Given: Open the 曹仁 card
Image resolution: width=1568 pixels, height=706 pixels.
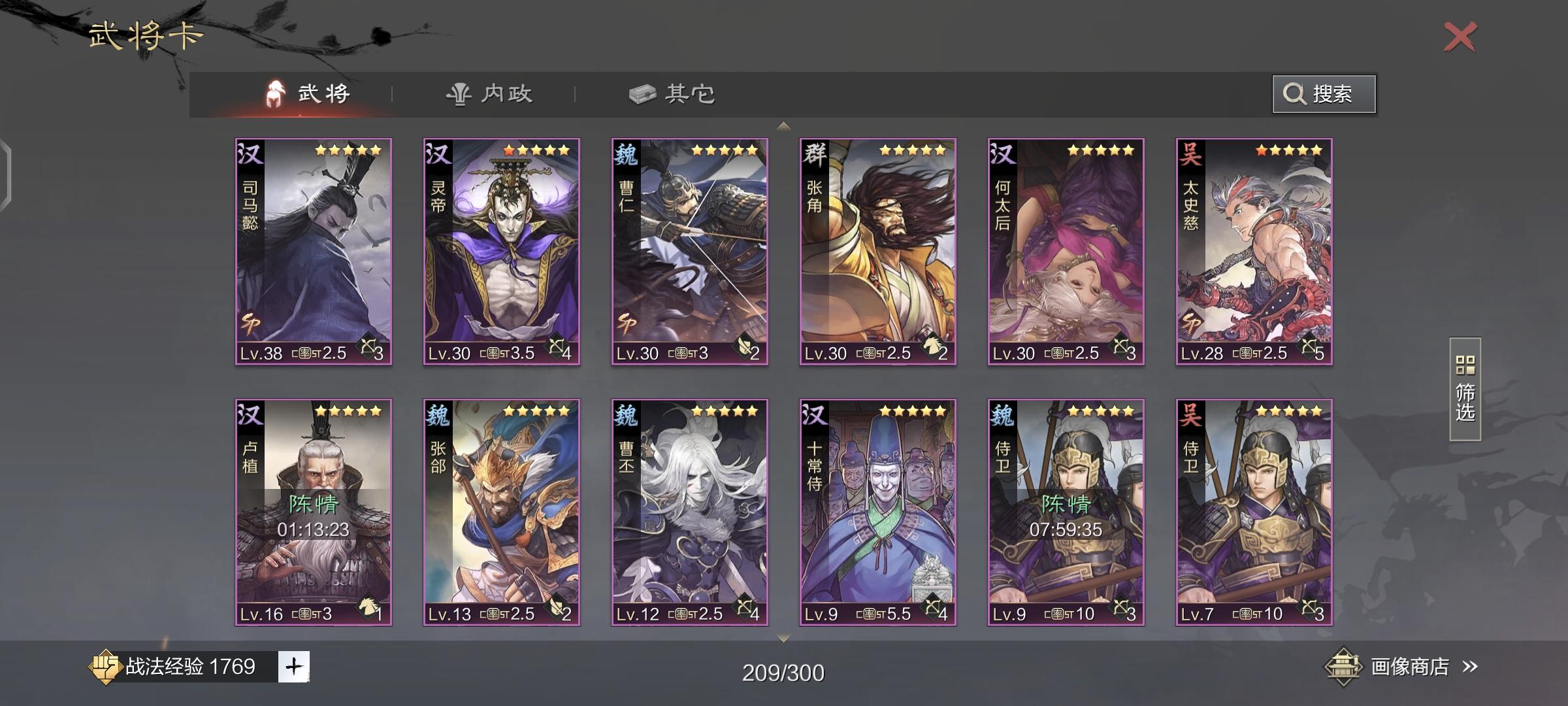Looking at the screenshot, I should point(690,252).
